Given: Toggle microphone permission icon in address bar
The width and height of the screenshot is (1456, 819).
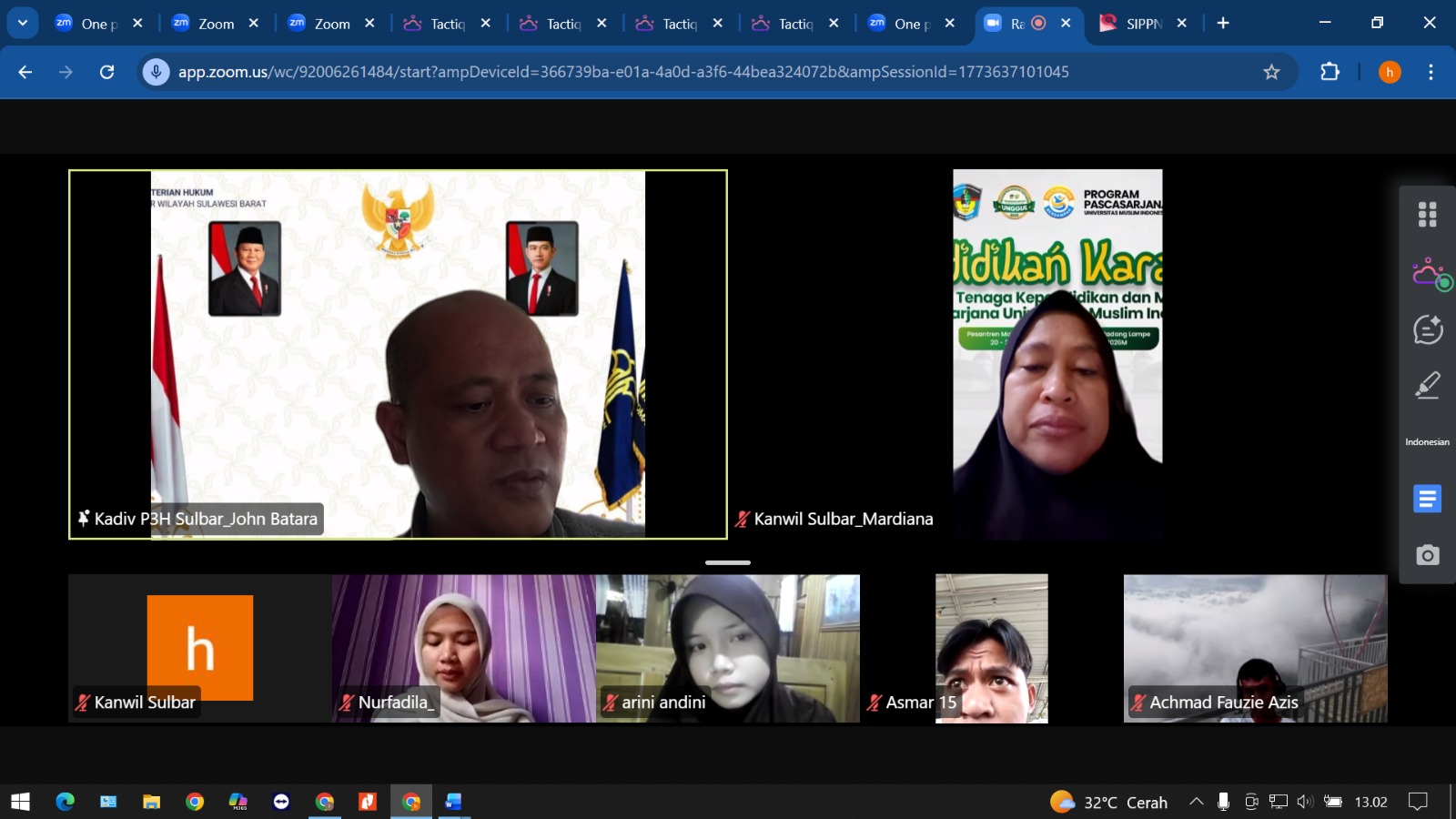Looking at the screenshot, I should pos(157,72).
